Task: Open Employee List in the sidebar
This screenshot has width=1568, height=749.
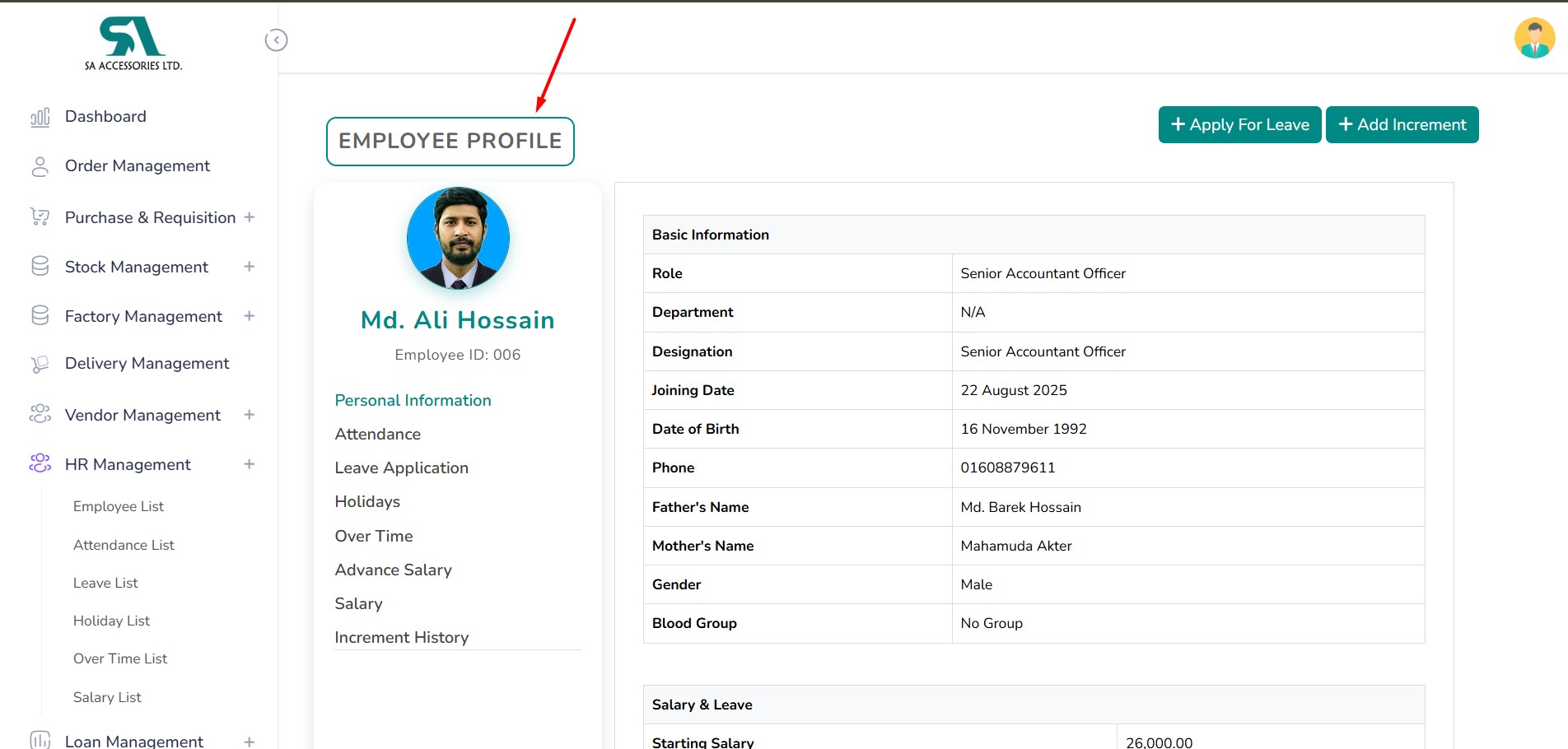Action: click(x=119, y=506)
